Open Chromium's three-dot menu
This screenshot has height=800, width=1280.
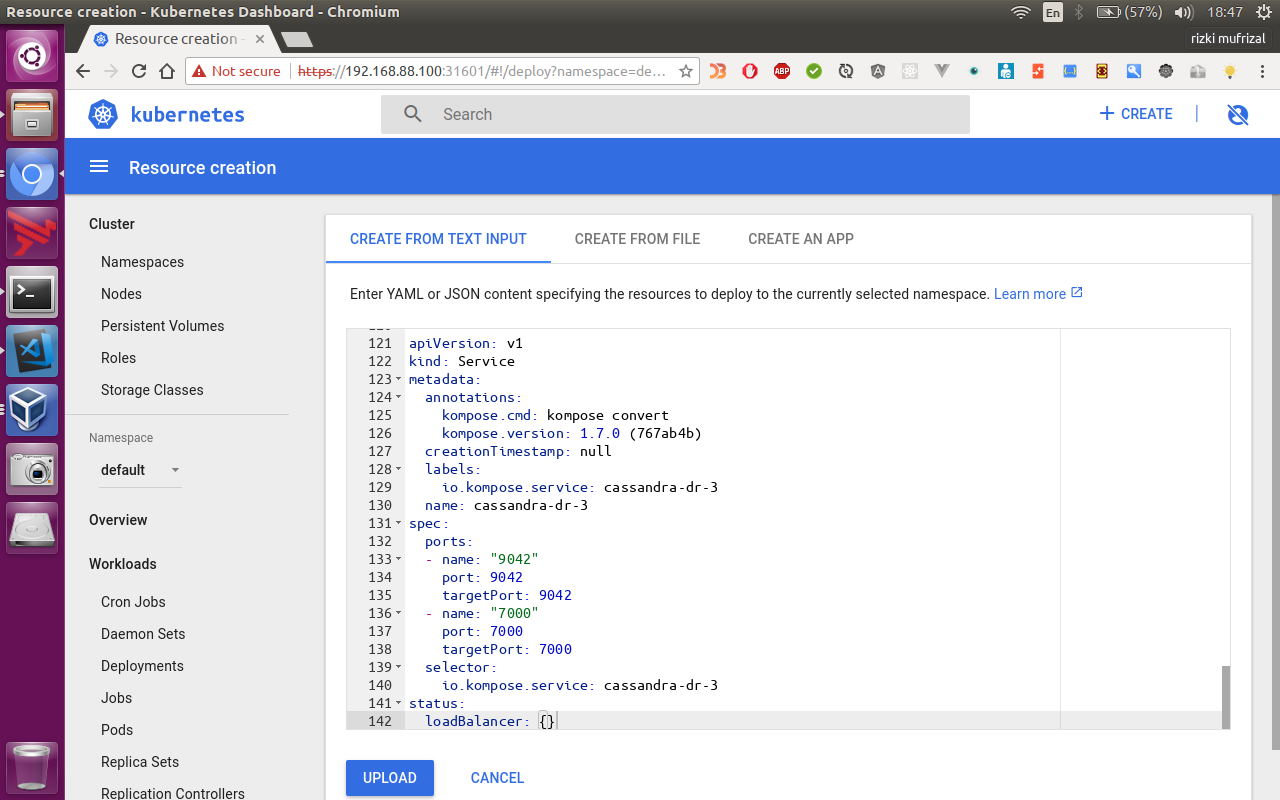[x=1262, y=71]
